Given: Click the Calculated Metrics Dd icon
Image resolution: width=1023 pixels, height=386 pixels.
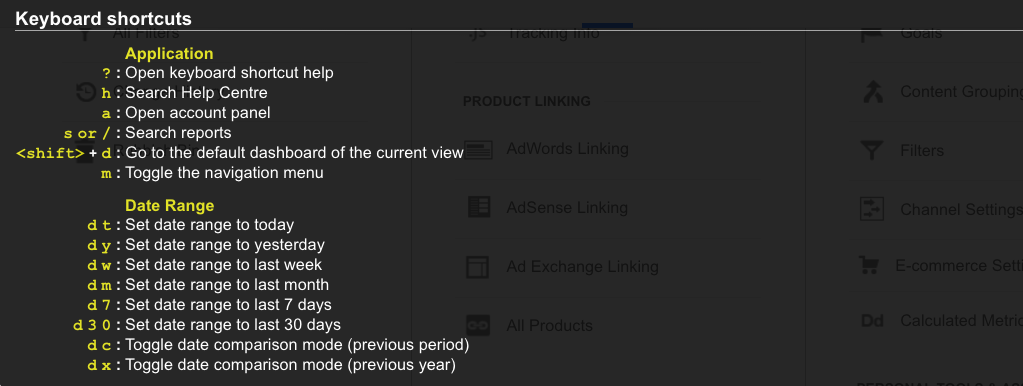Looking at the screenshot, I should tap(872, 321).
